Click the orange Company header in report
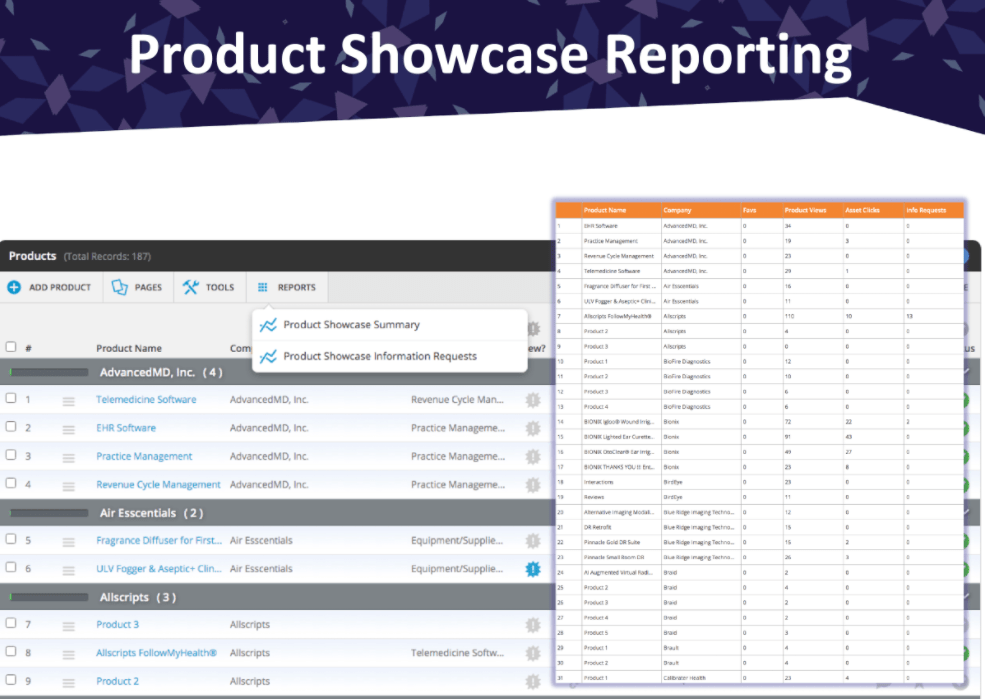The width and height of the screenshot is (985, 699). point(677,210)
